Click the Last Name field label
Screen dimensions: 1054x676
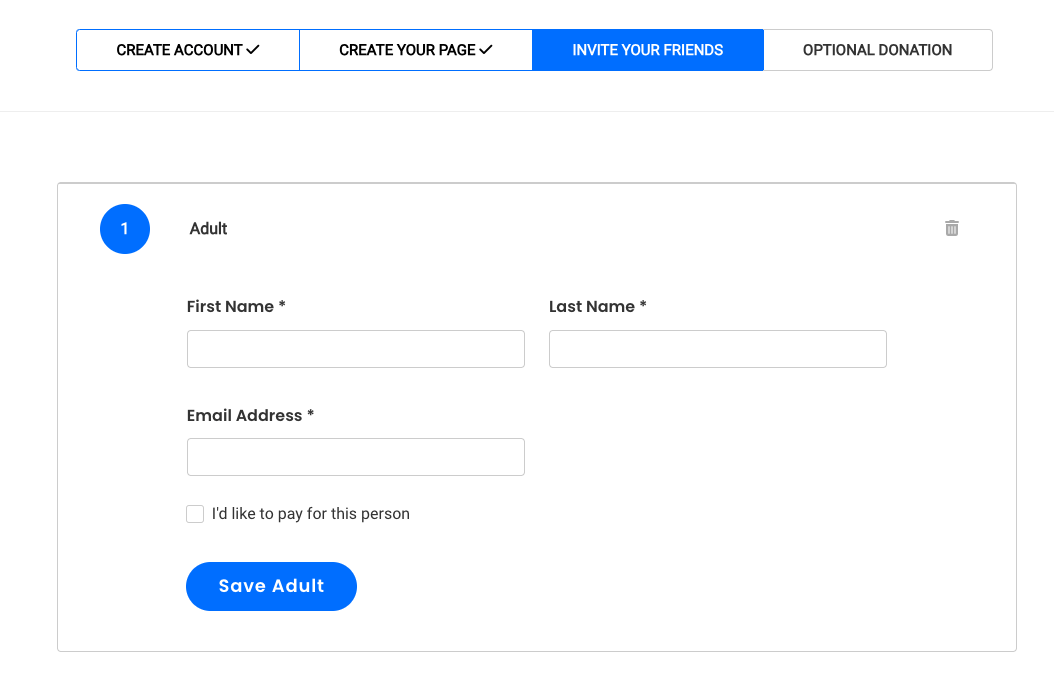pos(591,307)
